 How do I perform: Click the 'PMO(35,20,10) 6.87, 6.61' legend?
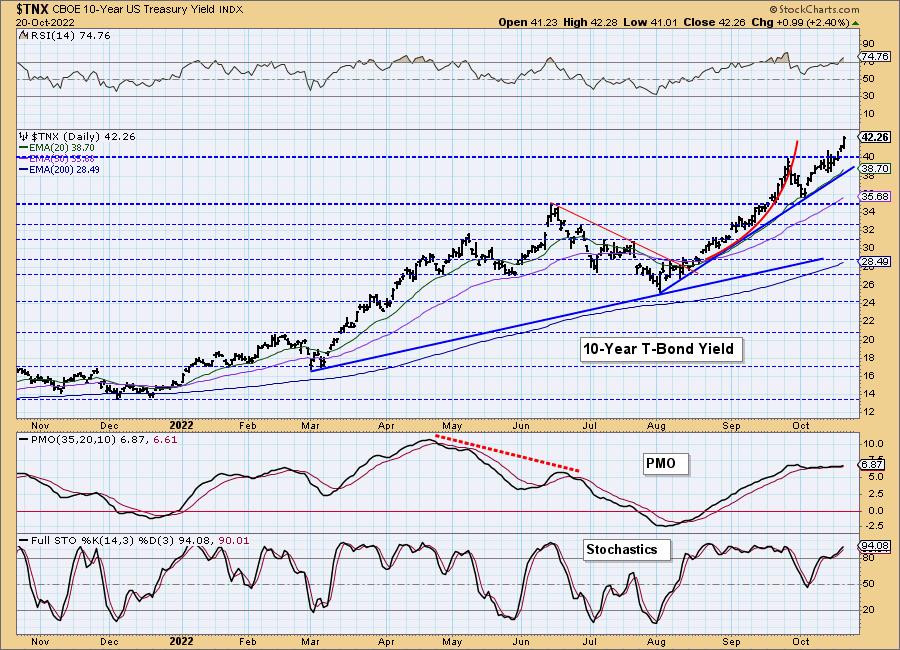tap(99, 440)
